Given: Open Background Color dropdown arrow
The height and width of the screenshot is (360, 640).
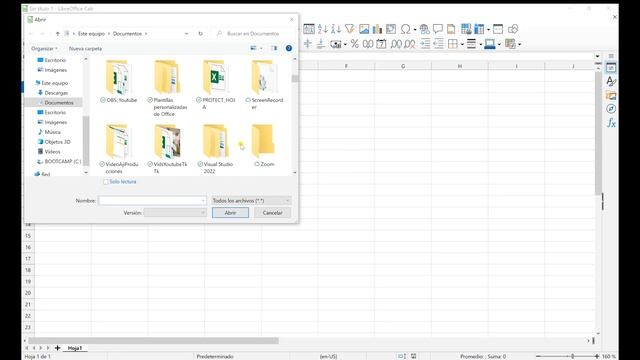Looking at the screenshot, I should click(499, 44).
